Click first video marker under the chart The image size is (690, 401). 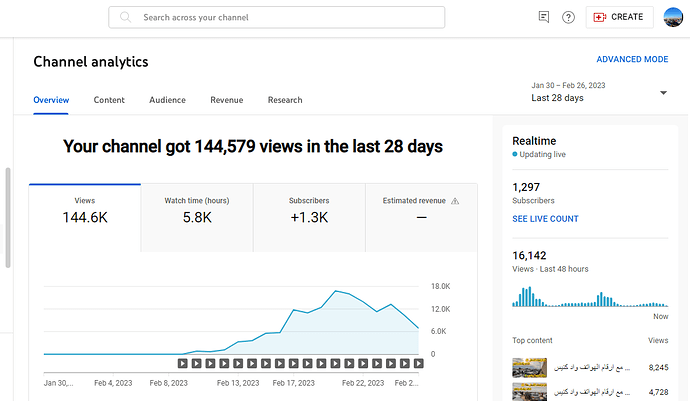(183, 363)
